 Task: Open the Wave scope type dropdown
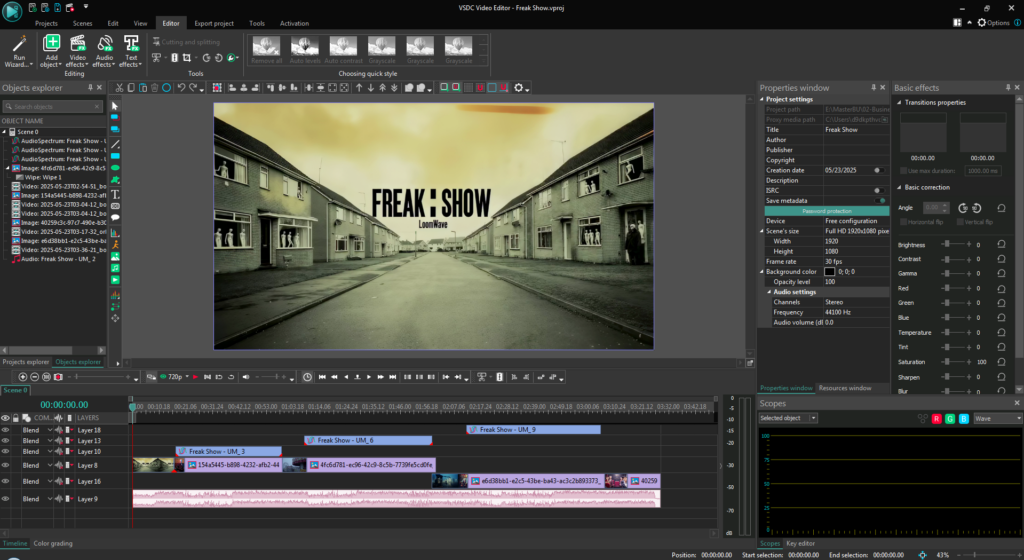pos(997,418)
